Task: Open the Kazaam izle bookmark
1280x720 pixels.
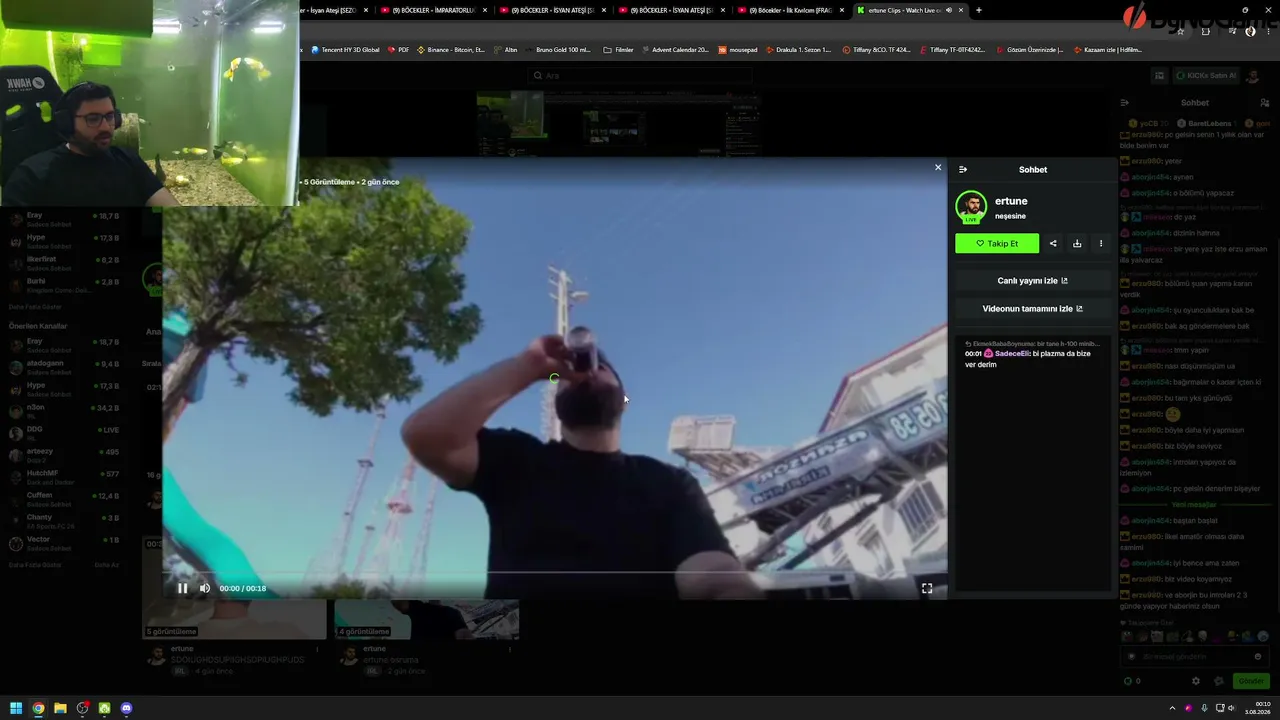Action: [x=1109, y=49]
